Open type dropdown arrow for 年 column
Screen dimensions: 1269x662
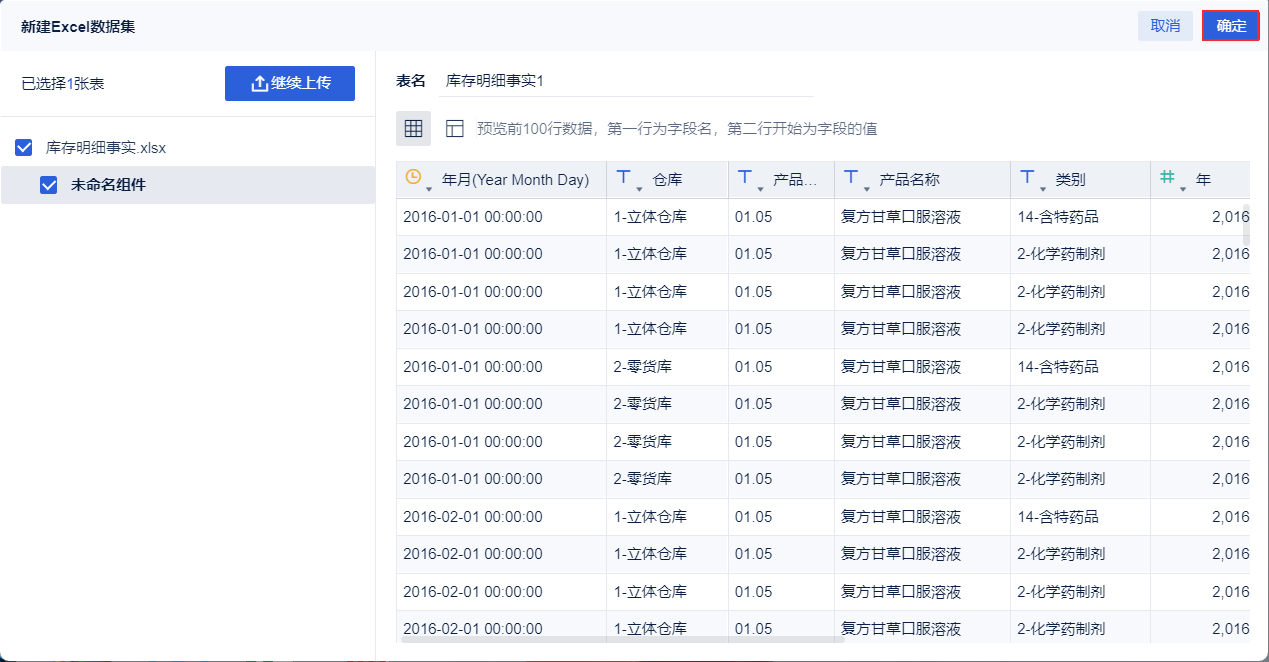click(1183, 188)
